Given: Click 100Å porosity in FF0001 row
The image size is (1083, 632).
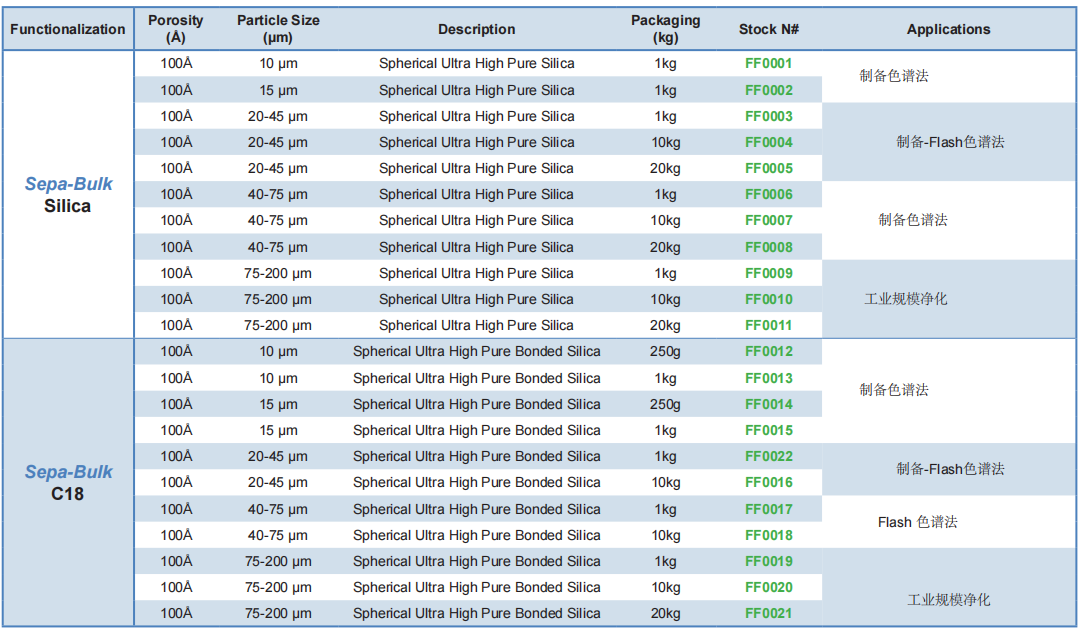Looking at the screenshot, I should pos(176,64).
